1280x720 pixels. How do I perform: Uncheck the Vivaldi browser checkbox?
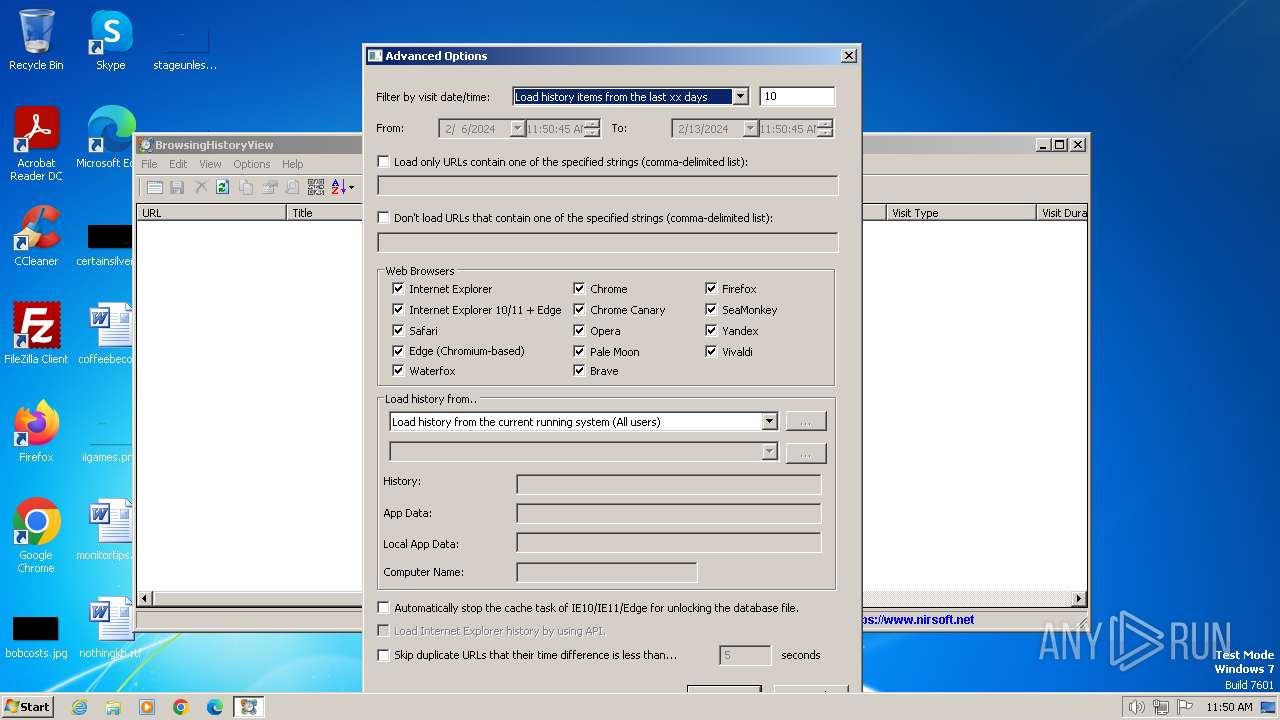click(711, 351)
